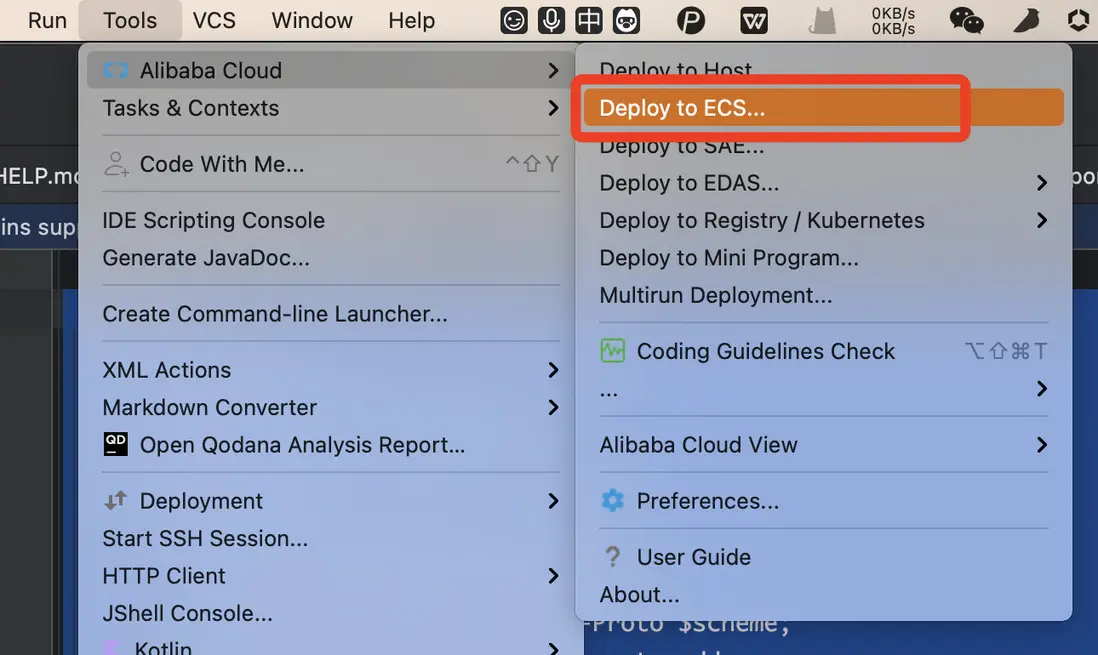Image resolution: width=1098 pixels, height=655 pixels.
Task: Click the Code With Me person icon
Action: point(116,164)
